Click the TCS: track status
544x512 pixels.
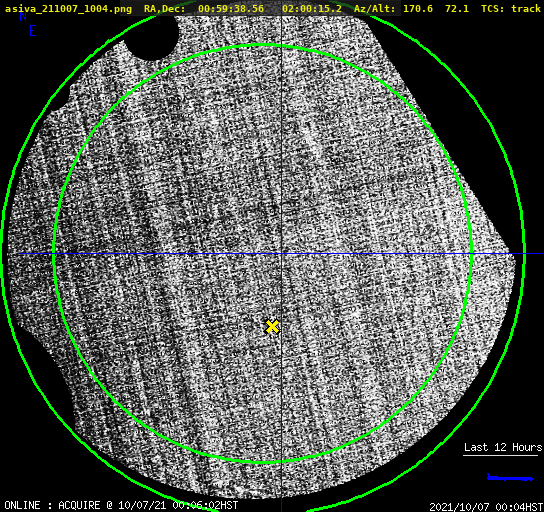click(511, 8)
